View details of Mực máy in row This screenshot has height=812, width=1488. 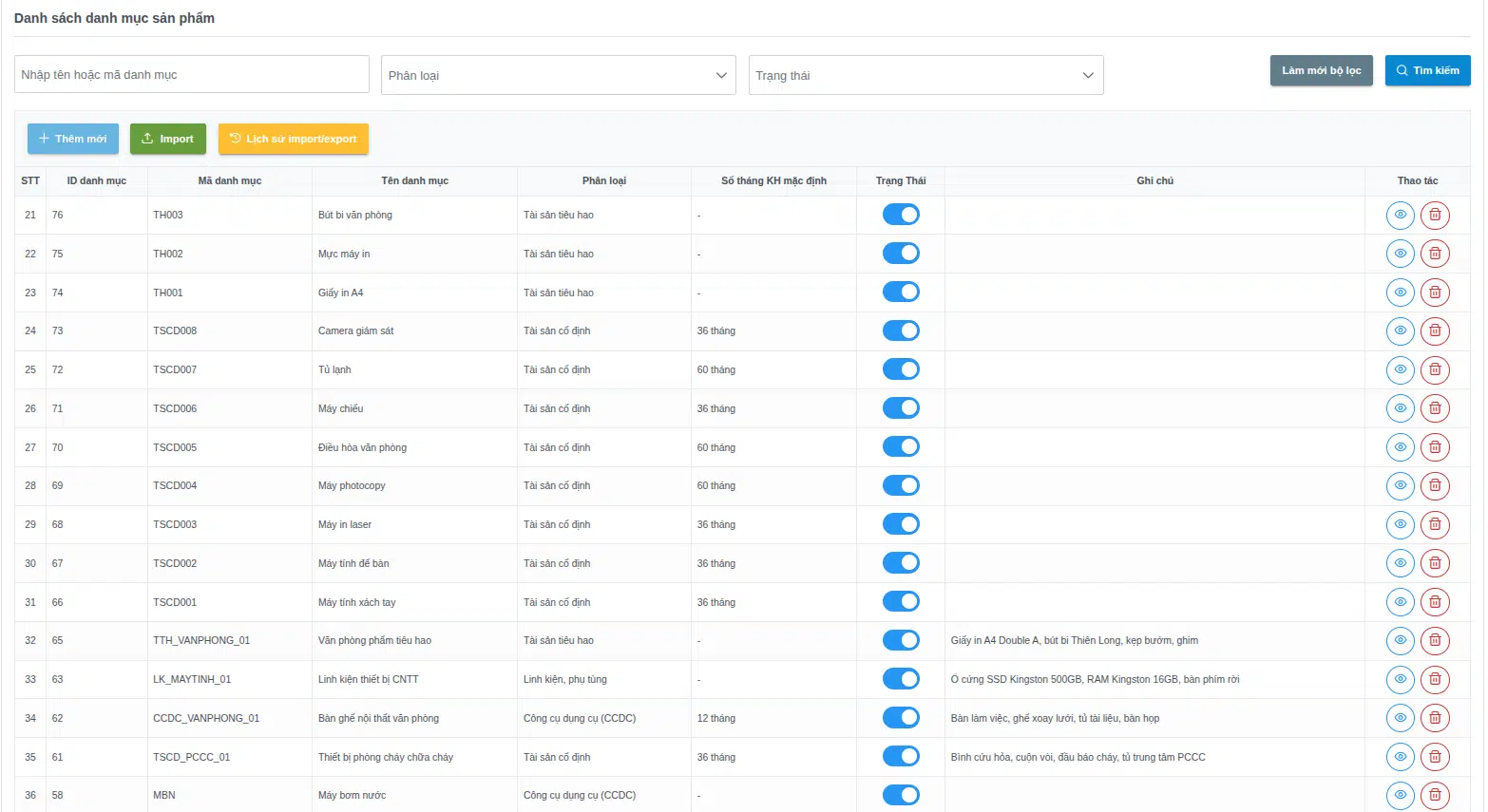(1400, 254)
